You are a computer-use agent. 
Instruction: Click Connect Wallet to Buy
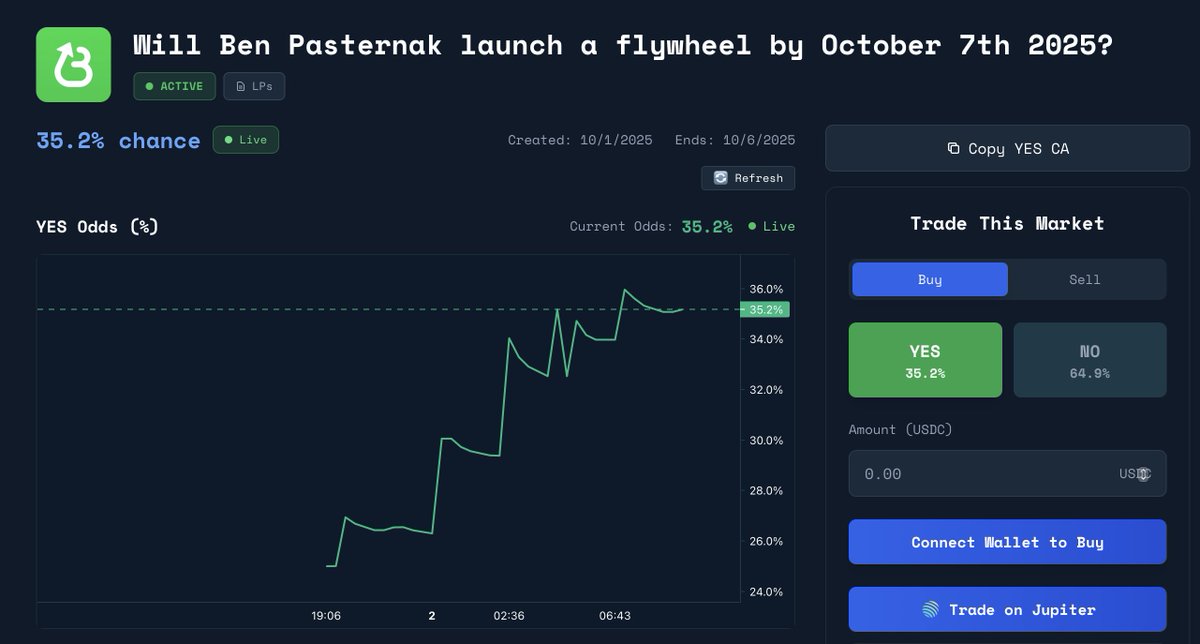pos(1007,542)
